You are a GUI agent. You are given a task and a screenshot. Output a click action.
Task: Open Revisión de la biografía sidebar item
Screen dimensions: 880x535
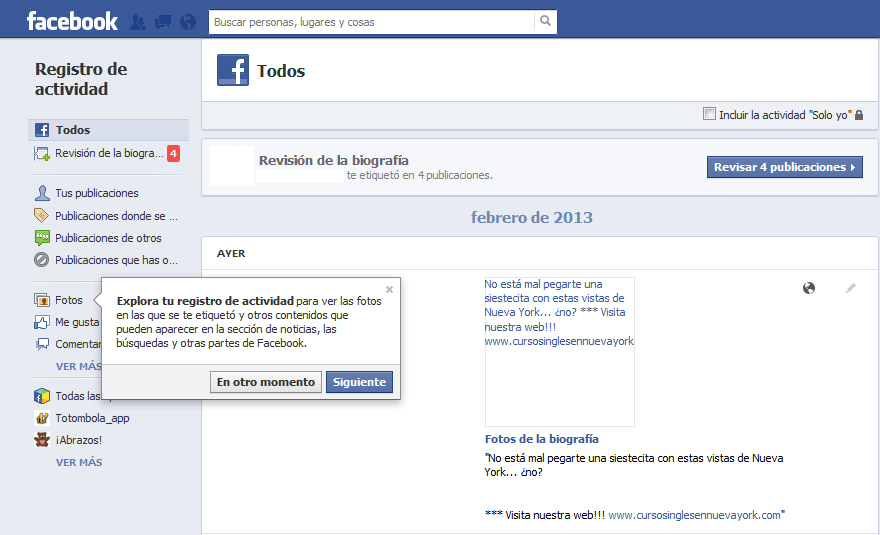point(109,153)
